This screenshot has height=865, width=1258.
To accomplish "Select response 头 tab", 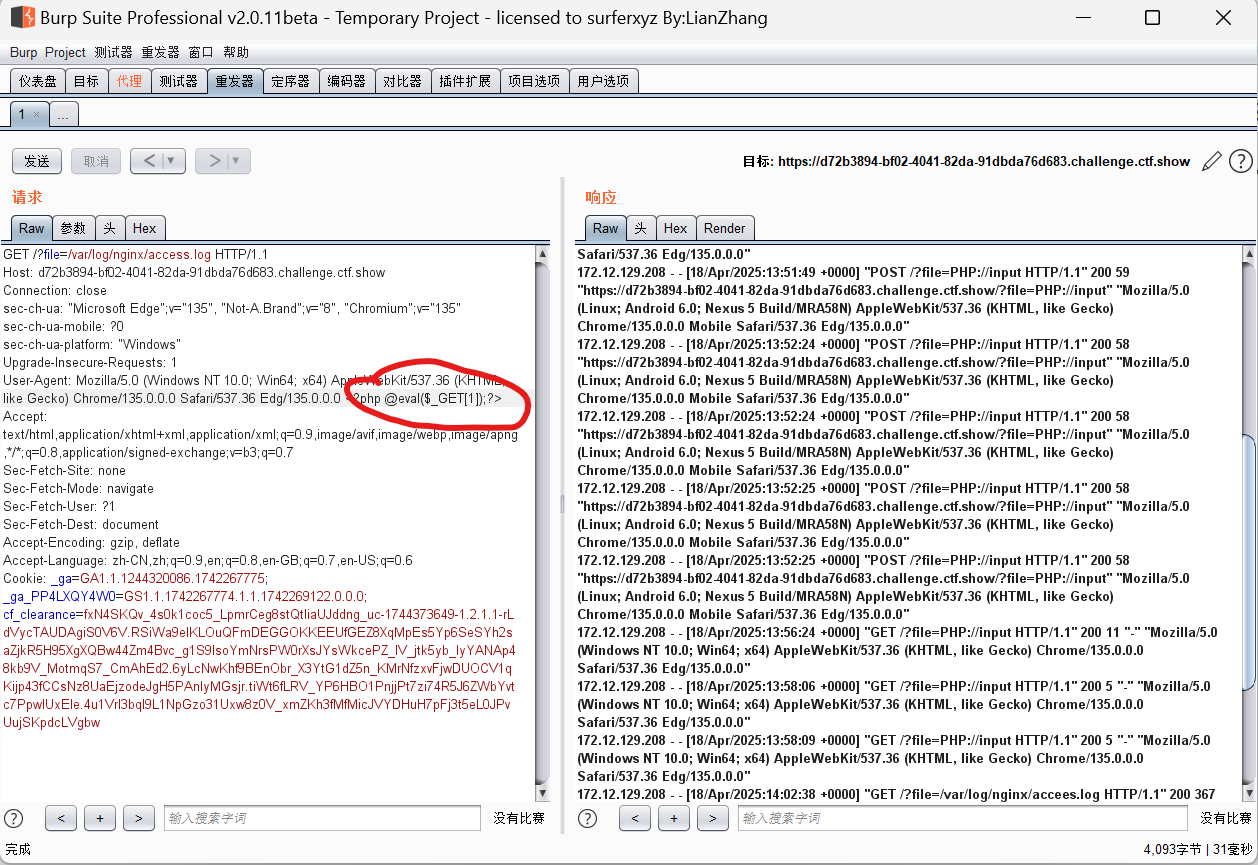I will (x=640, y=228).
